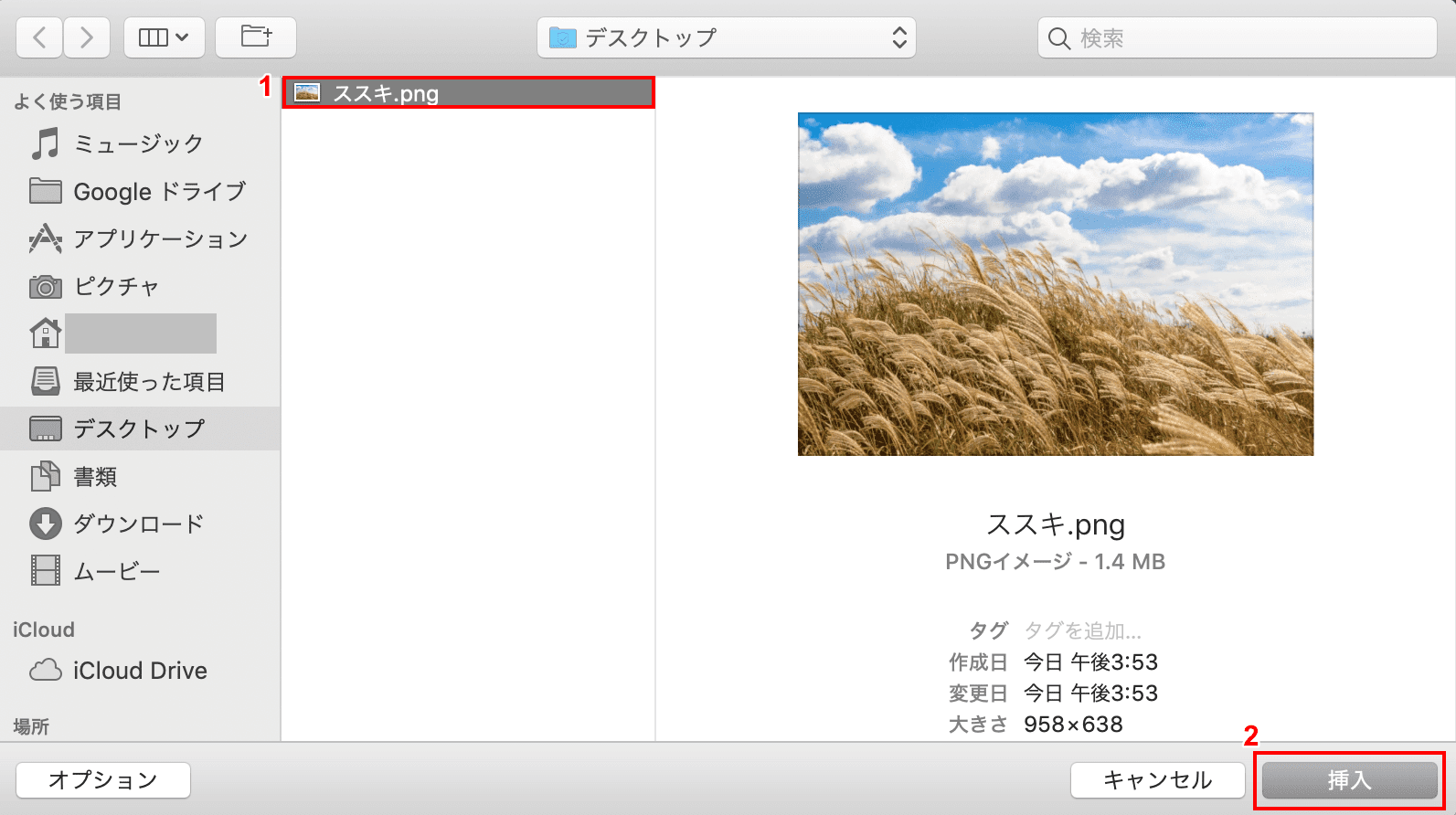Click the camera icon beside ピクチャ
The height and width of the screenshot is (815, 1456).
coord(45,287)
